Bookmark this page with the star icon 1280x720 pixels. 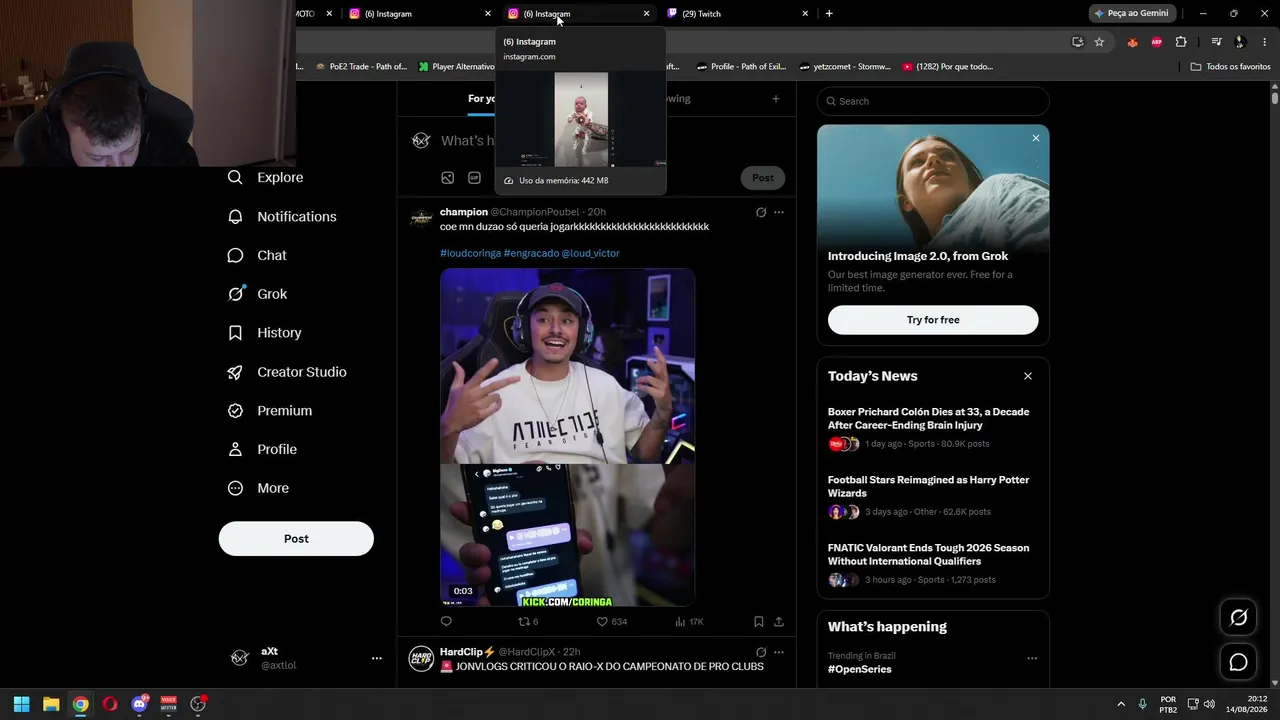click(1099, 42)
